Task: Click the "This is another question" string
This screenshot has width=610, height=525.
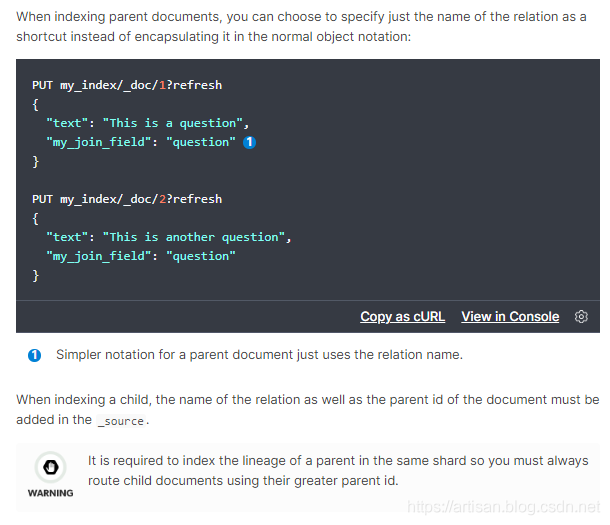Action: tap(193, 237)
